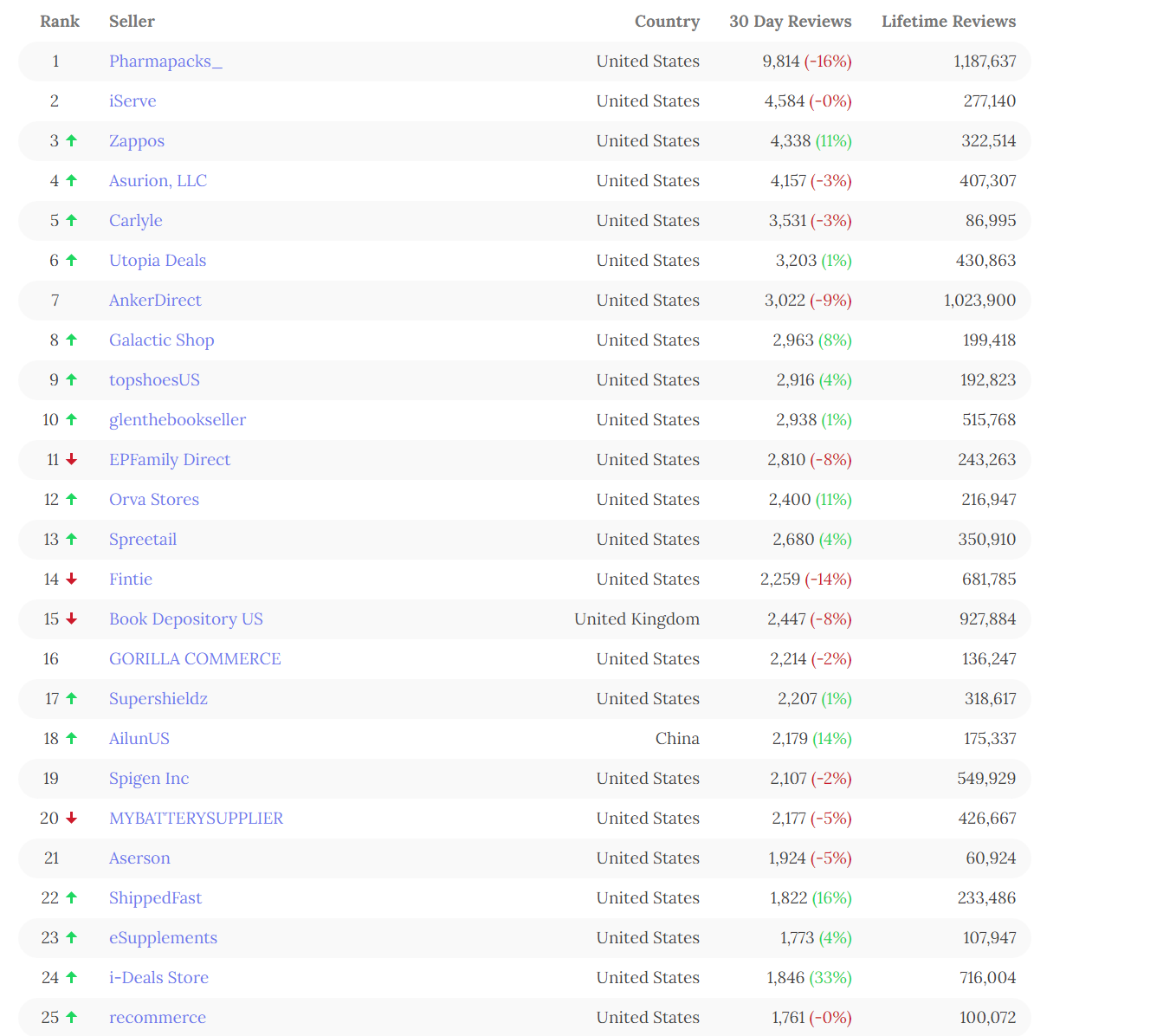This screenshot has width=1176, height=1036.
Task: Visit the Orva Stores link
Action: 154,500
